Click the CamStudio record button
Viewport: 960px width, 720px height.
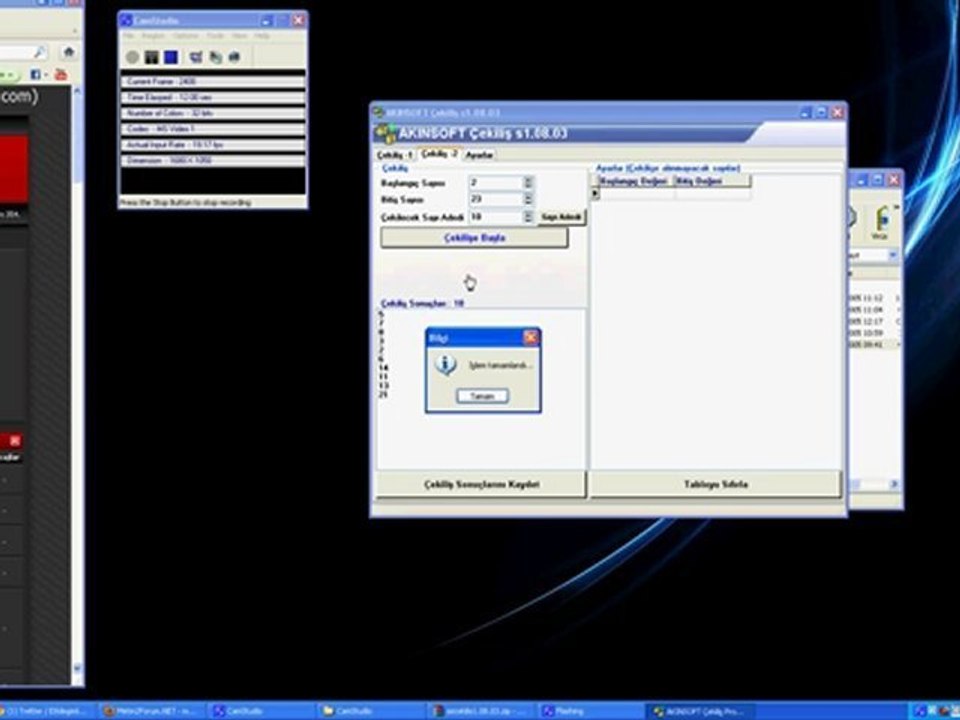point(132,58)
